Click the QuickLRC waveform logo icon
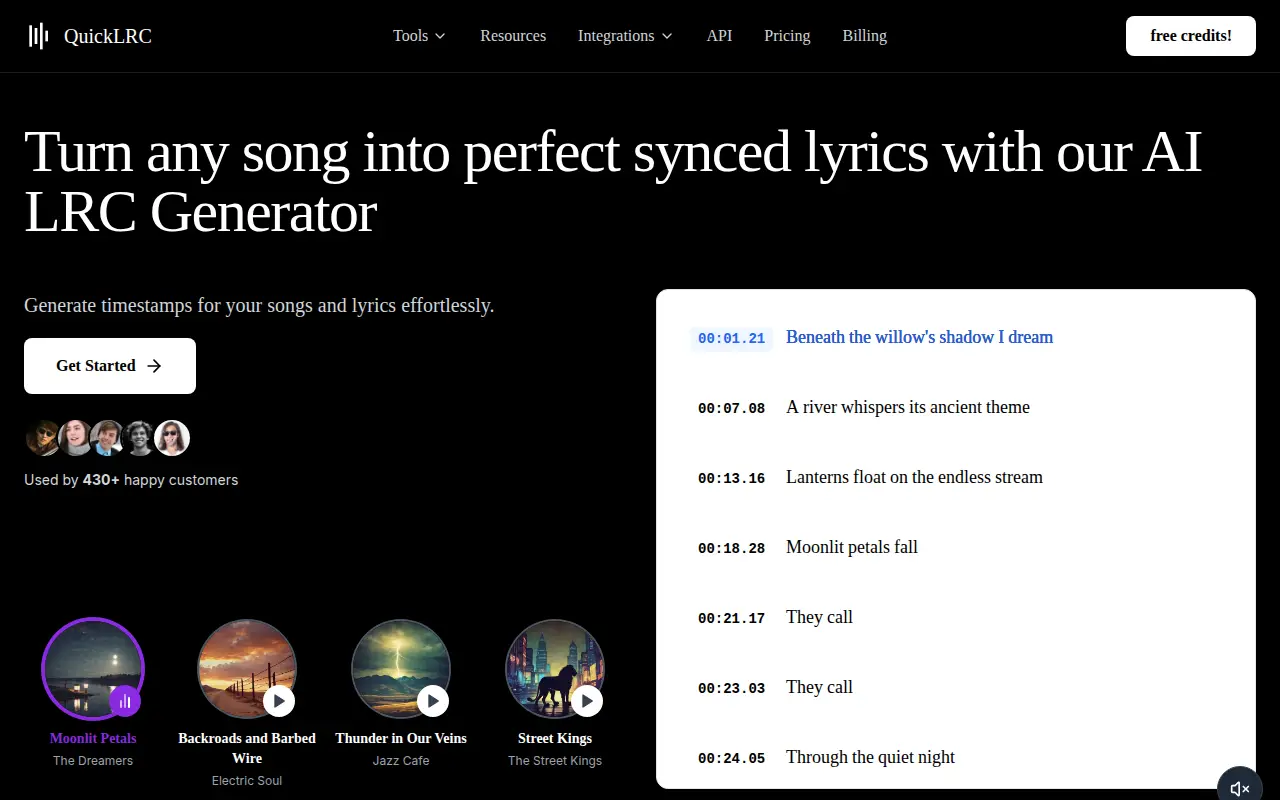This screenshot has width=1280, height=800. 38,36
